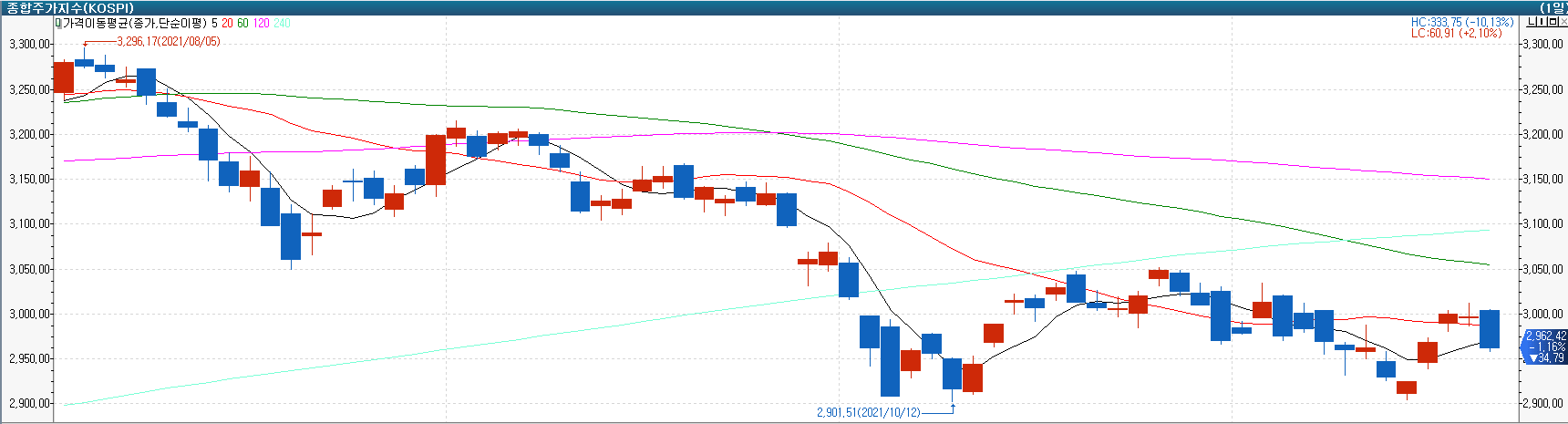The height and width of the screenshot is (424, 1568).
Task: Select the magenta 120-period moving average label
Action: (x=261, y=23)
